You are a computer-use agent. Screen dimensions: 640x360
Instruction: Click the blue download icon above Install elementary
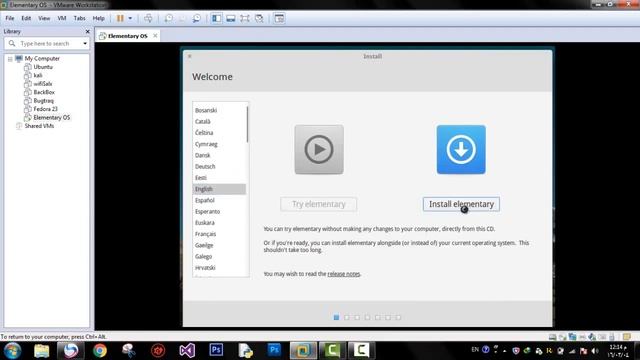461,150
